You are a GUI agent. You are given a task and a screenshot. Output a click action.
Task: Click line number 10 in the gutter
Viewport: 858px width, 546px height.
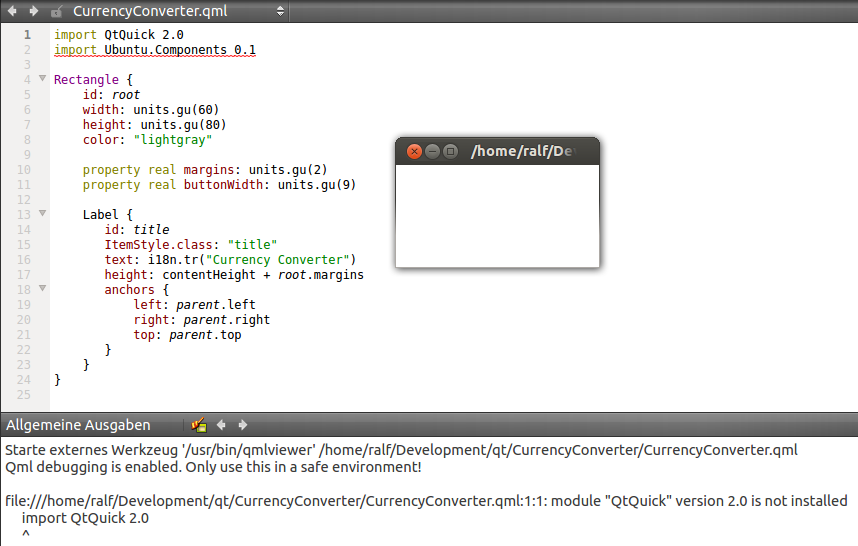(24, 170)
